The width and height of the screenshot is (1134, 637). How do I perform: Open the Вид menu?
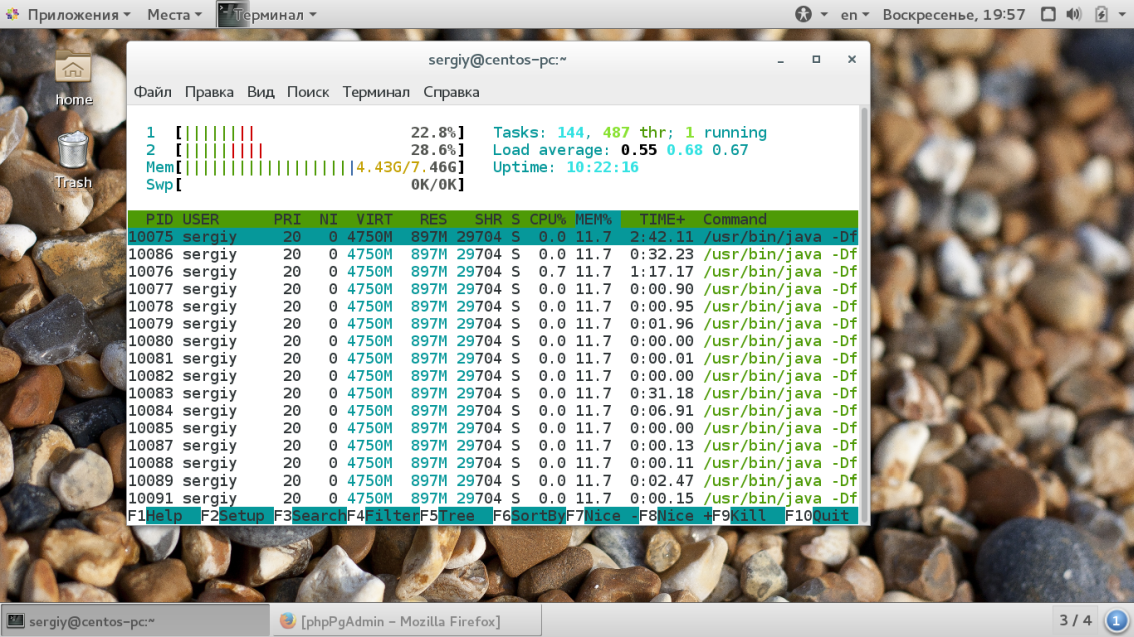point(260,92)
